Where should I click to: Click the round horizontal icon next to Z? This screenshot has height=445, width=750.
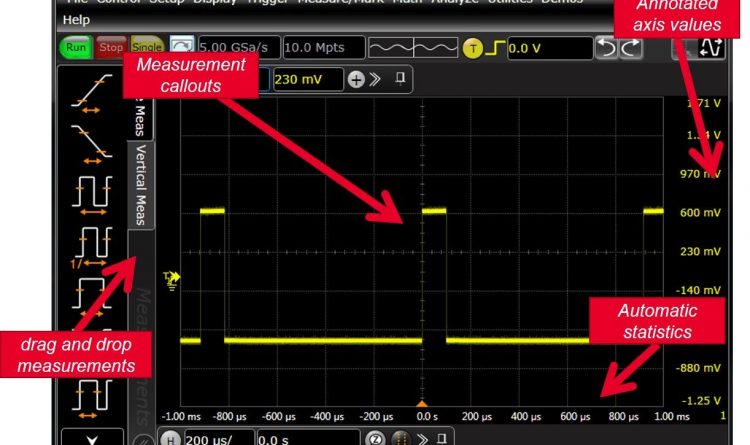[x=401, y=438]
